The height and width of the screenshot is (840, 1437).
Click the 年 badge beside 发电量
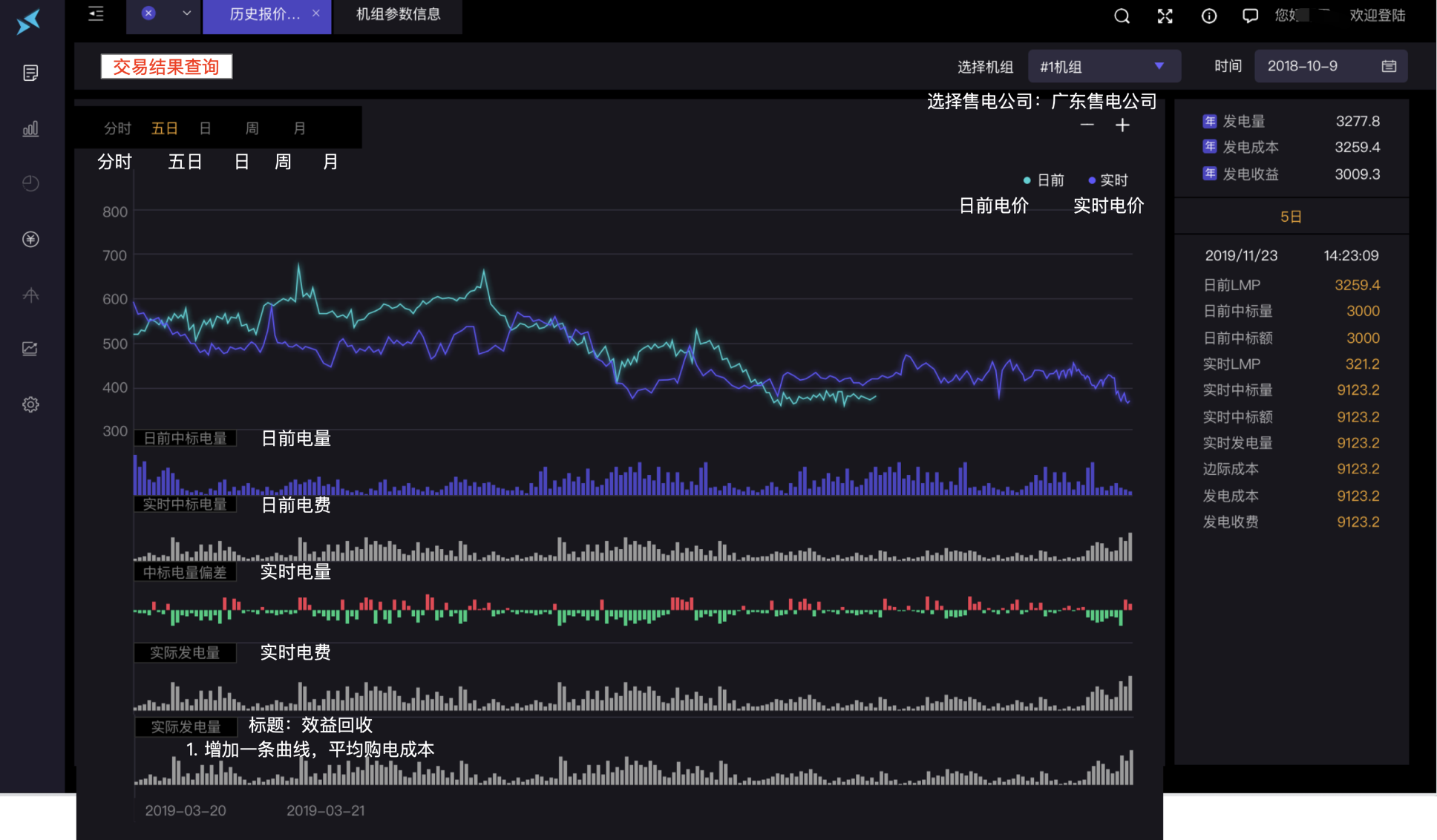(x=1210, y=121)
